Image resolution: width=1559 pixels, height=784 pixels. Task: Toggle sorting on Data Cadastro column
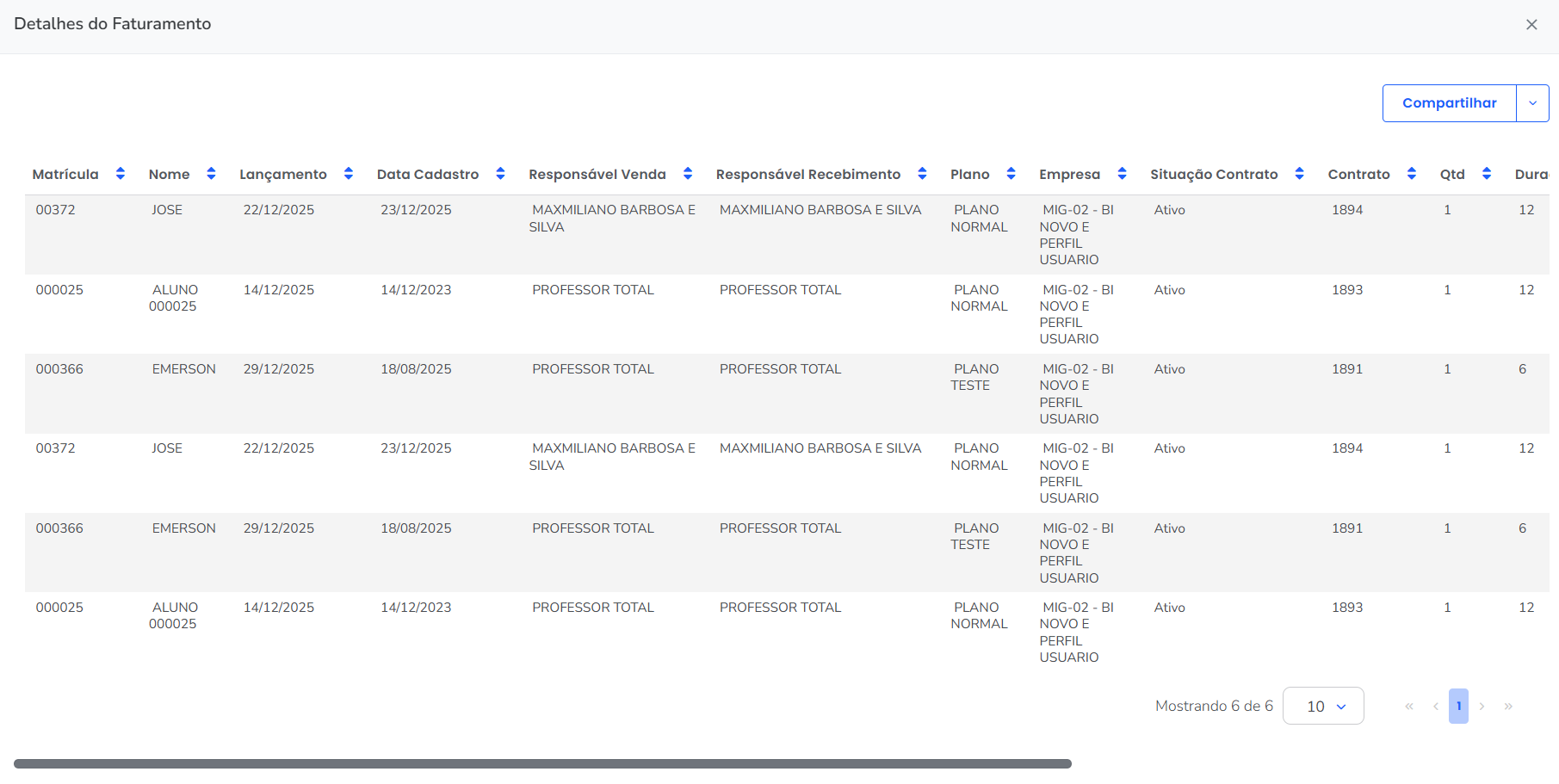click(x=500, y=174)
